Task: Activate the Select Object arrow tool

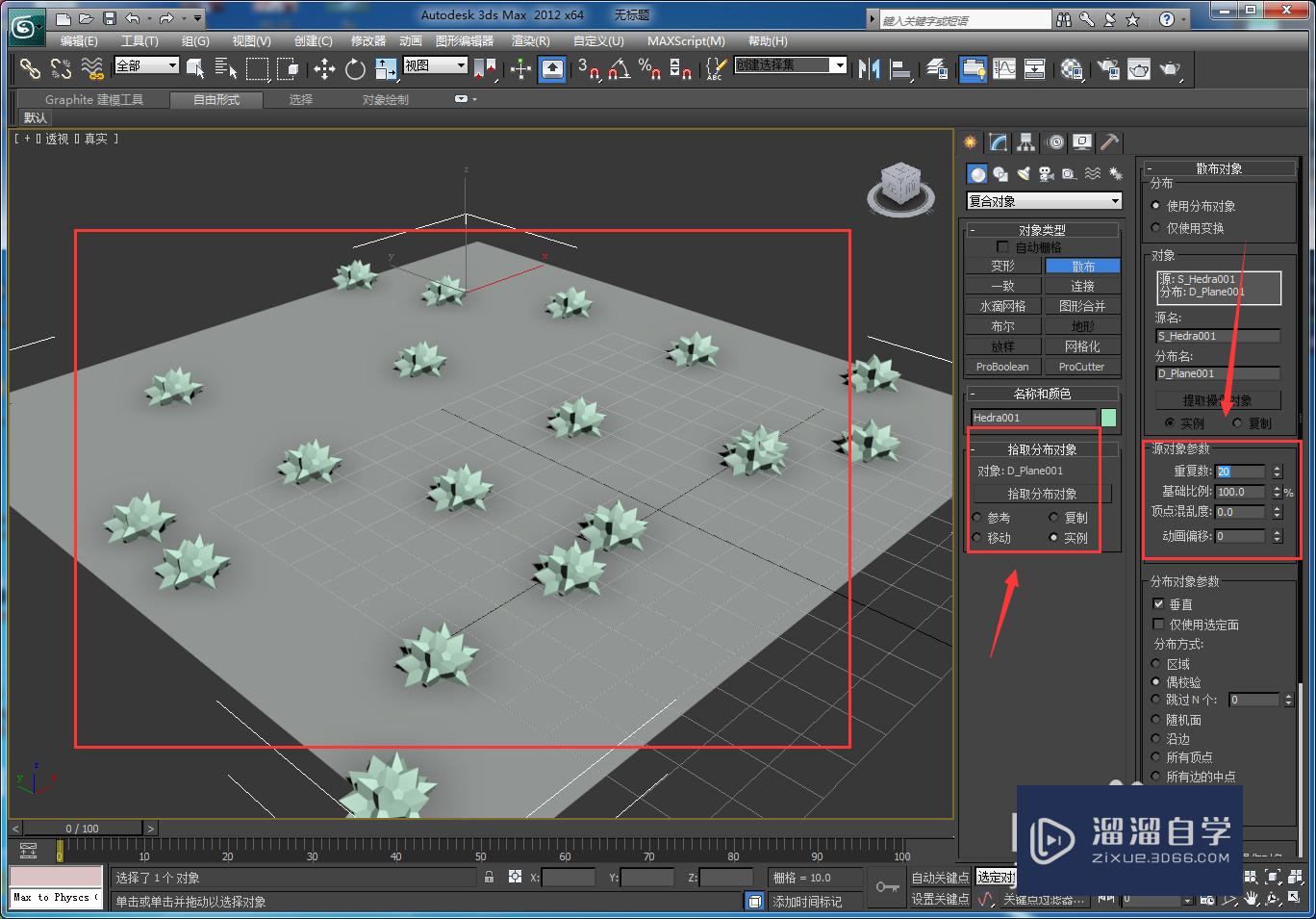Action: point(195,68)
